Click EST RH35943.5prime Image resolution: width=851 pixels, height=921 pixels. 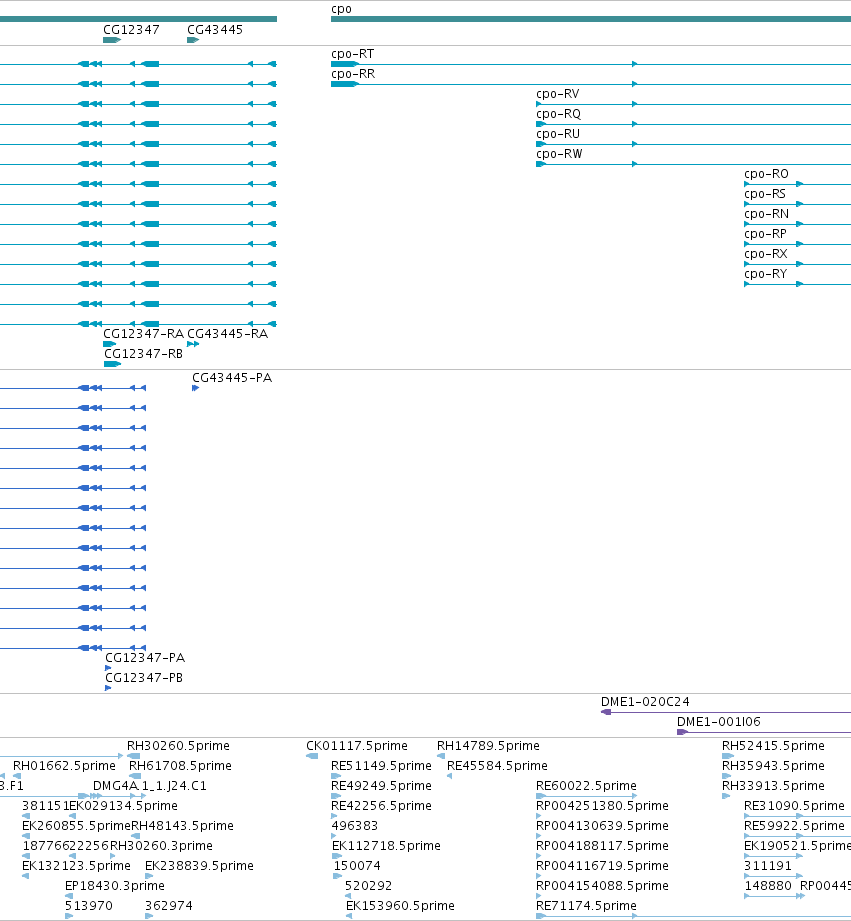point(773,766)
